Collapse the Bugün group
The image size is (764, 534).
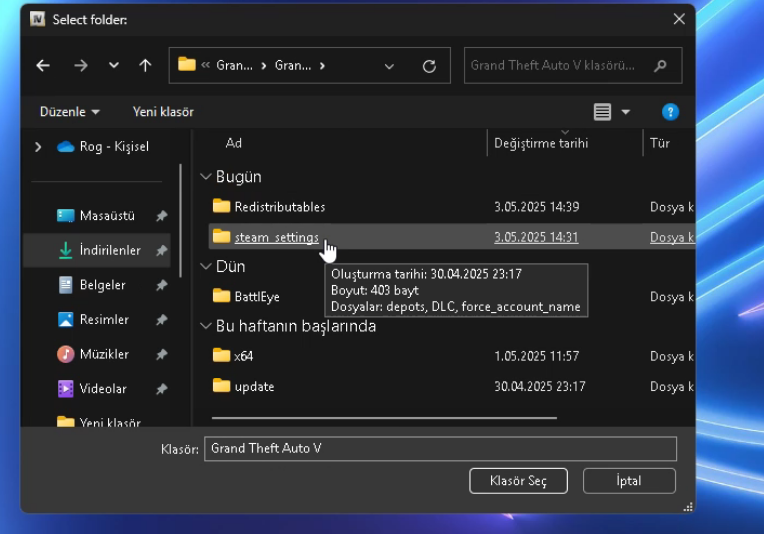point(206,176)
